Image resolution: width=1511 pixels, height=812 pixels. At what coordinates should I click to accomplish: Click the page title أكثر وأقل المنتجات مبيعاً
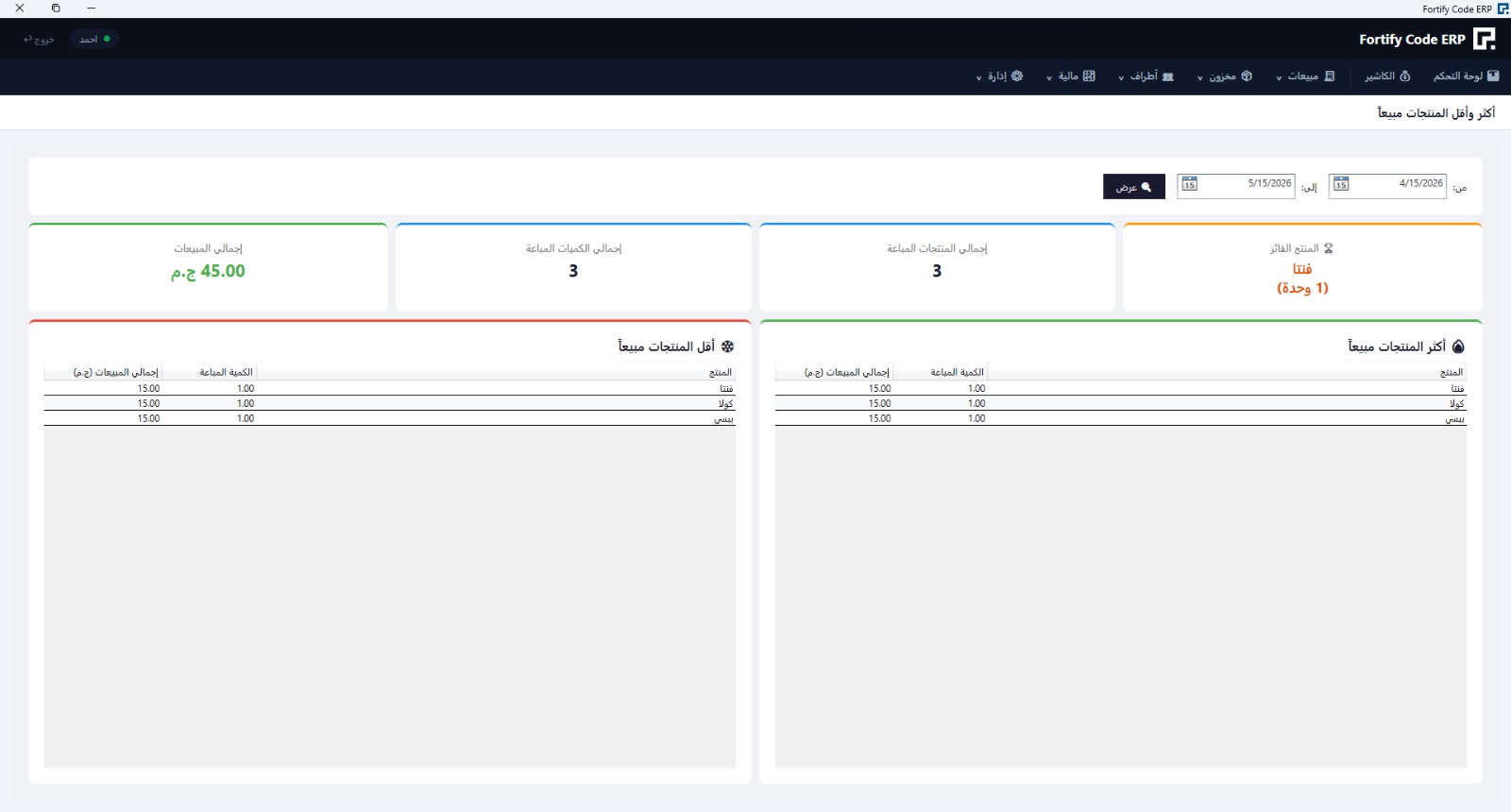[1435, 112]
